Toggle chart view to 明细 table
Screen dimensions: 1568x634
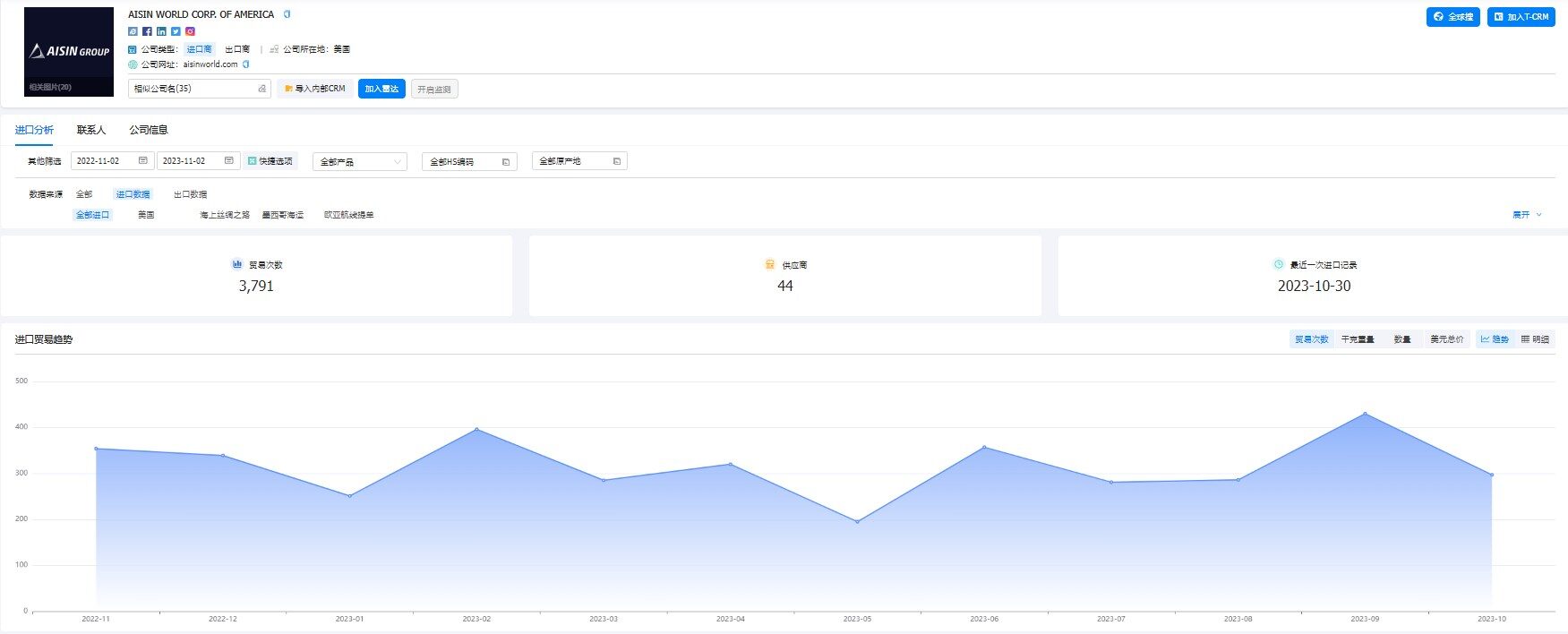(1535, 339)
